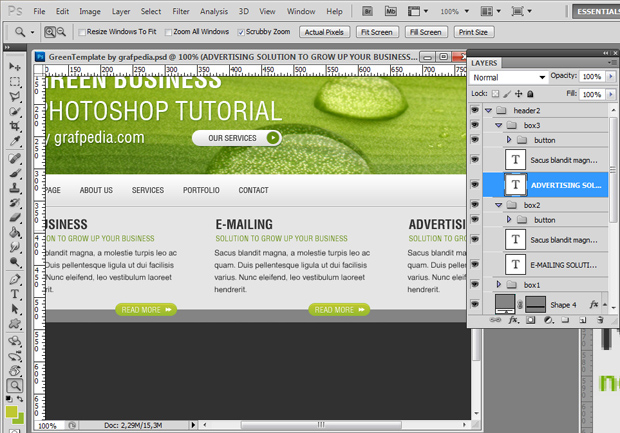The height and width of the screenshot is (433, 620).
Task: Select the Paint Bucket tool
Action: [x=15, y=233]
